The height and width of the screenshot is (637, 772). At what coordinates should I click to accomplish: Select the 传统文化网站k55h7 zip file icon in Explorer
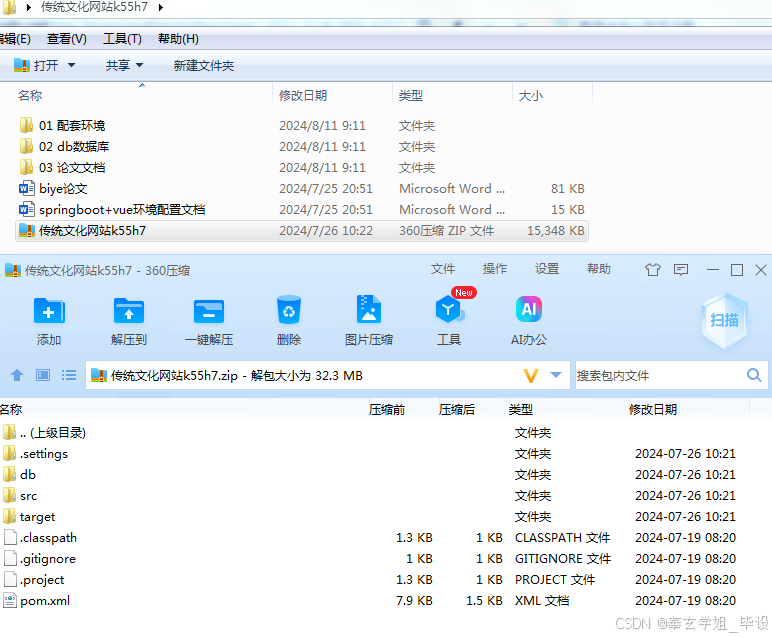tap(27, 230)
